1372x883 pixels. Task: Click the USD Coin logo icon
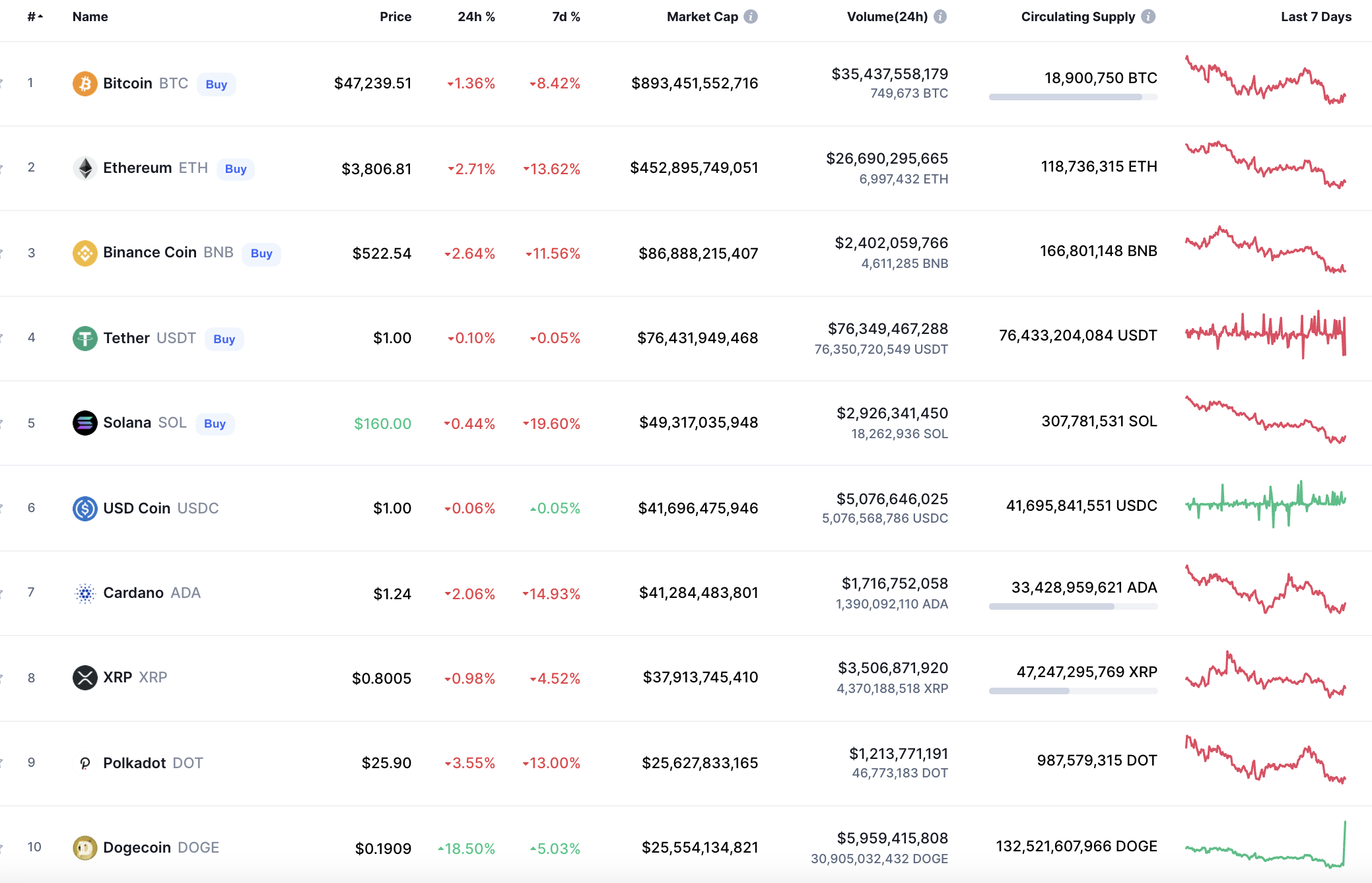85,508
